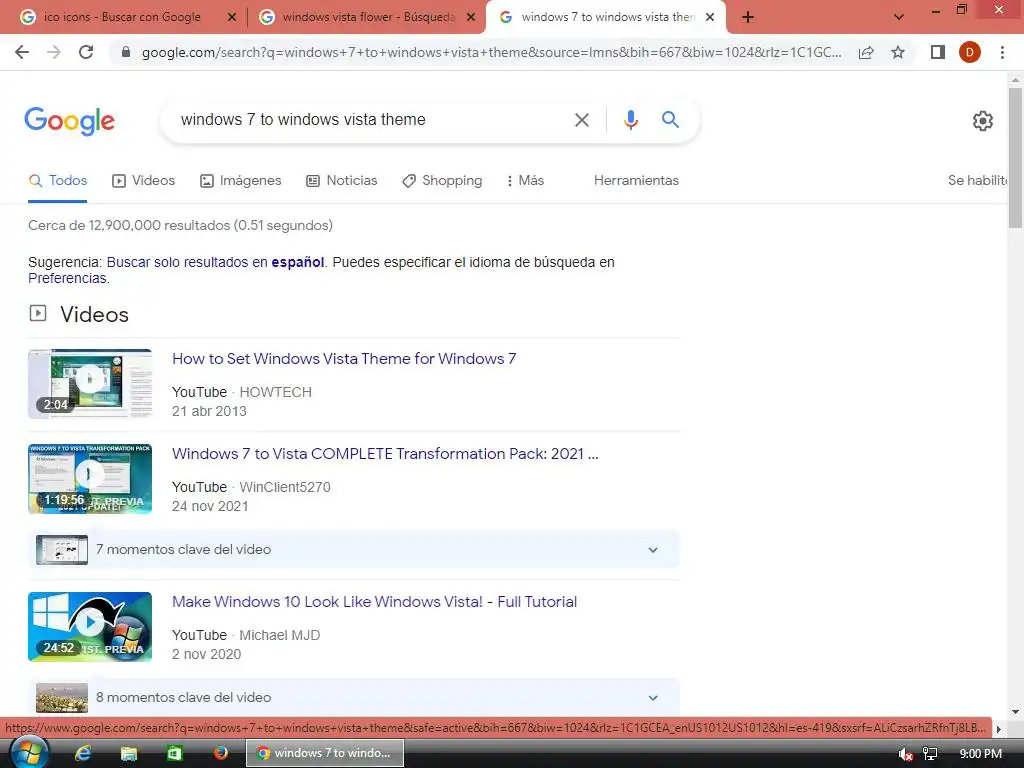Open File Explorer from the taskbar
The height and width of the screenshot is (768, 1024).
click(x=129, y=753)
